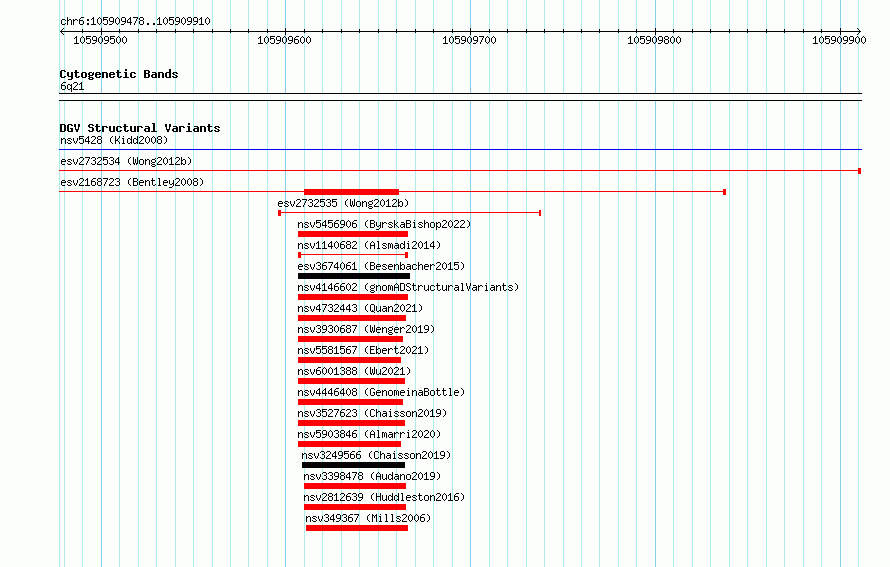Click red bar under nsv3398478
Image resolution: width=890 pixels, height=567 pixels.
(355, 486)
